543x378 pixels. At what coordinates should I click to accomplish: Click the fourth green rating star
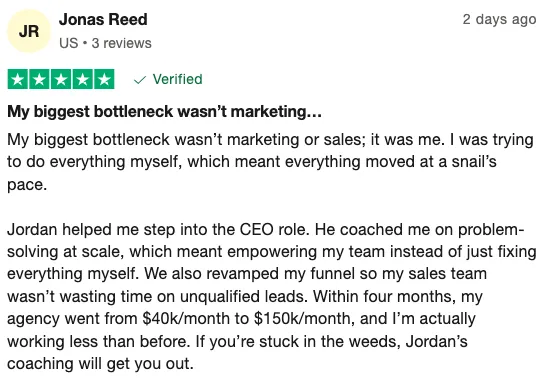point(82,79)
